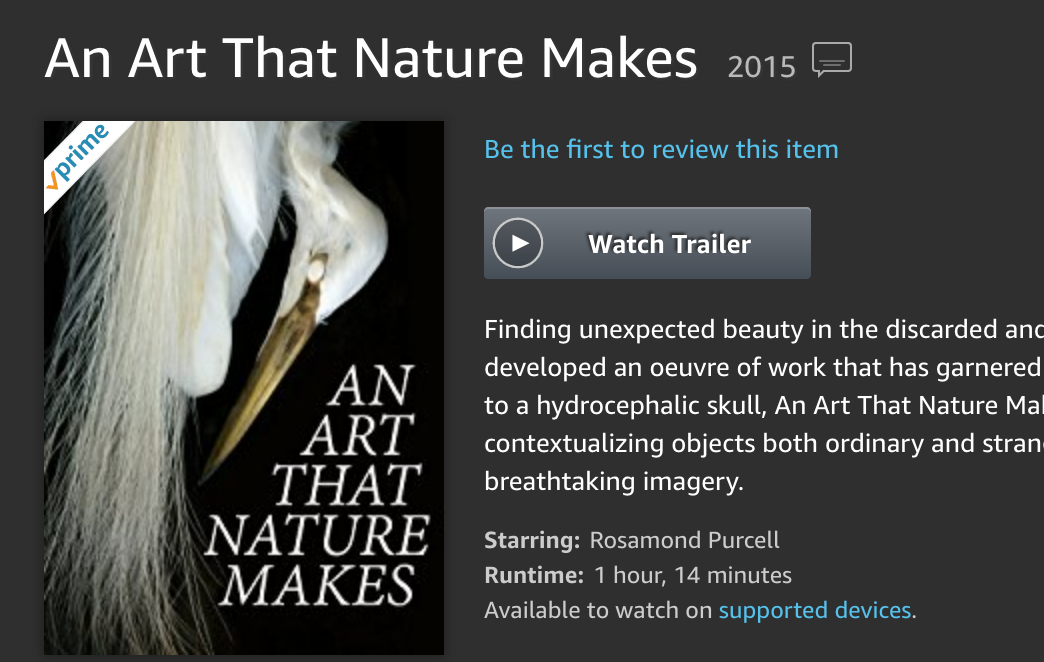Open the egret movie poster thumbnail
Screen dimensions: 1044x662
pos(244,388)
